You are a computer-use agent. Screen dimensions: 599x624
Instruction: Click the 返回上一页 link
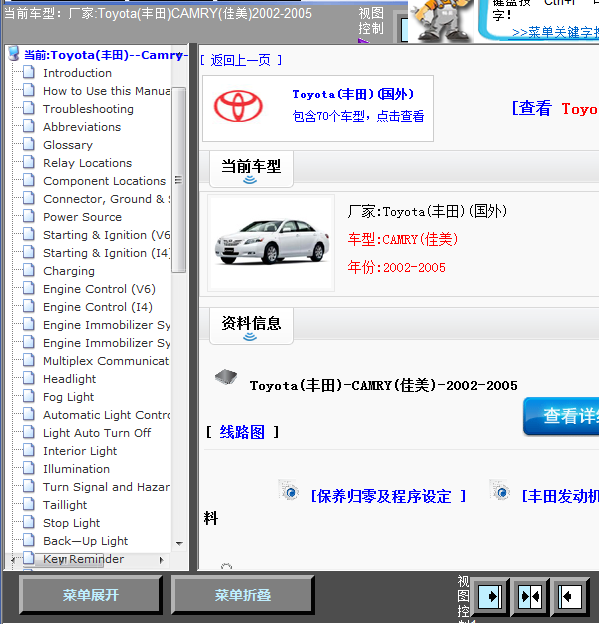(x=241, y=60)
